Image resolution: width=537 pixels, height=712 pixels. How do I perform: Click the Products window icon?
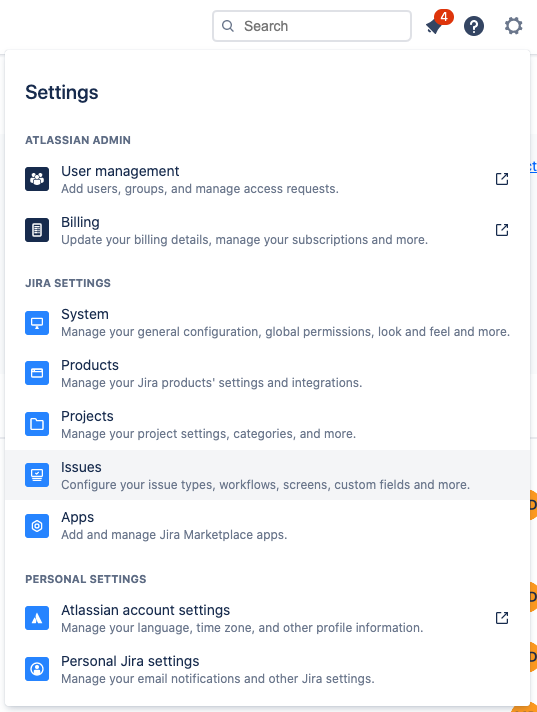pyautogui.click(x=37, y=373)
